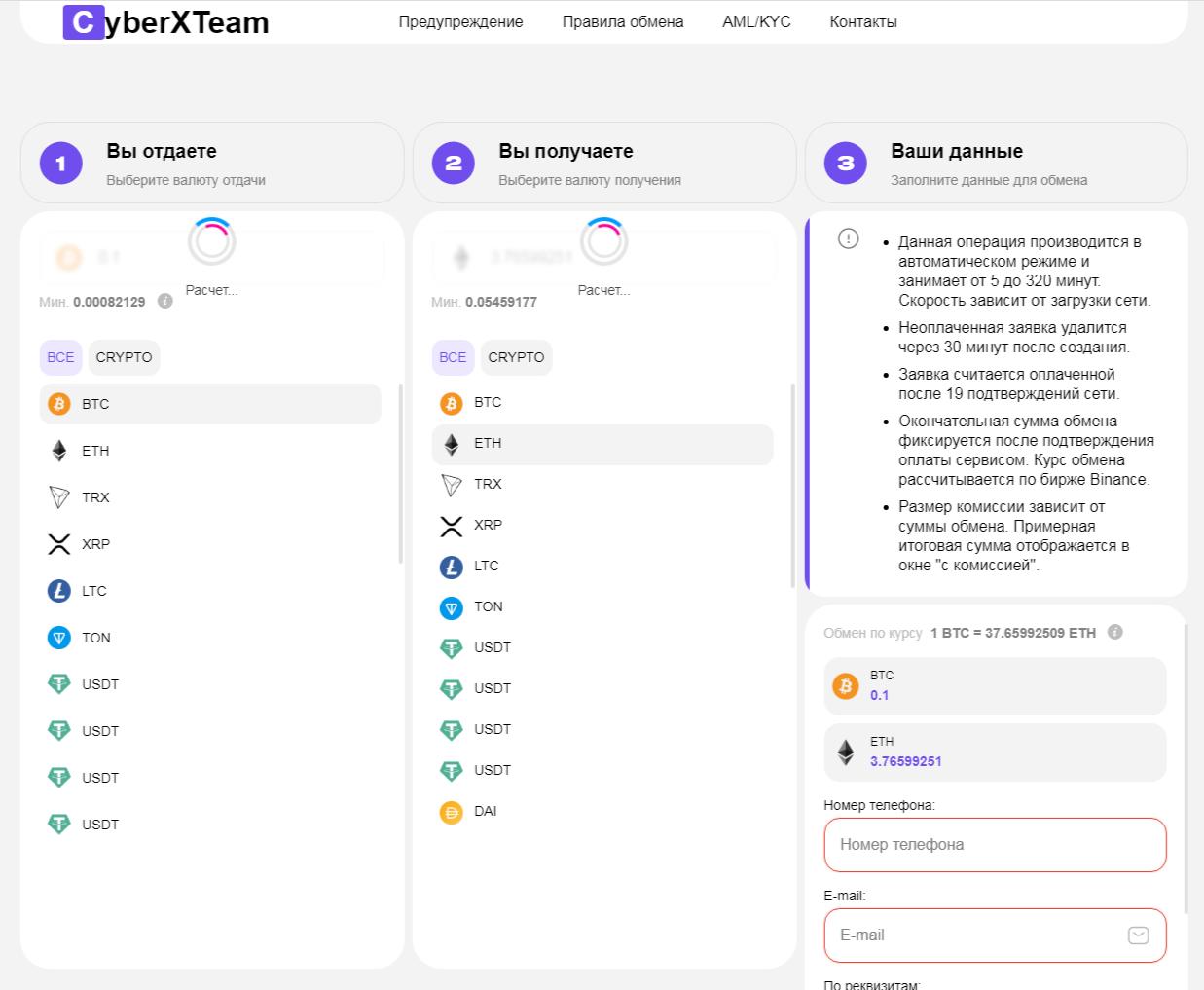Select the ВСЕ filter under Вы получаете

[x=453, y=357]
